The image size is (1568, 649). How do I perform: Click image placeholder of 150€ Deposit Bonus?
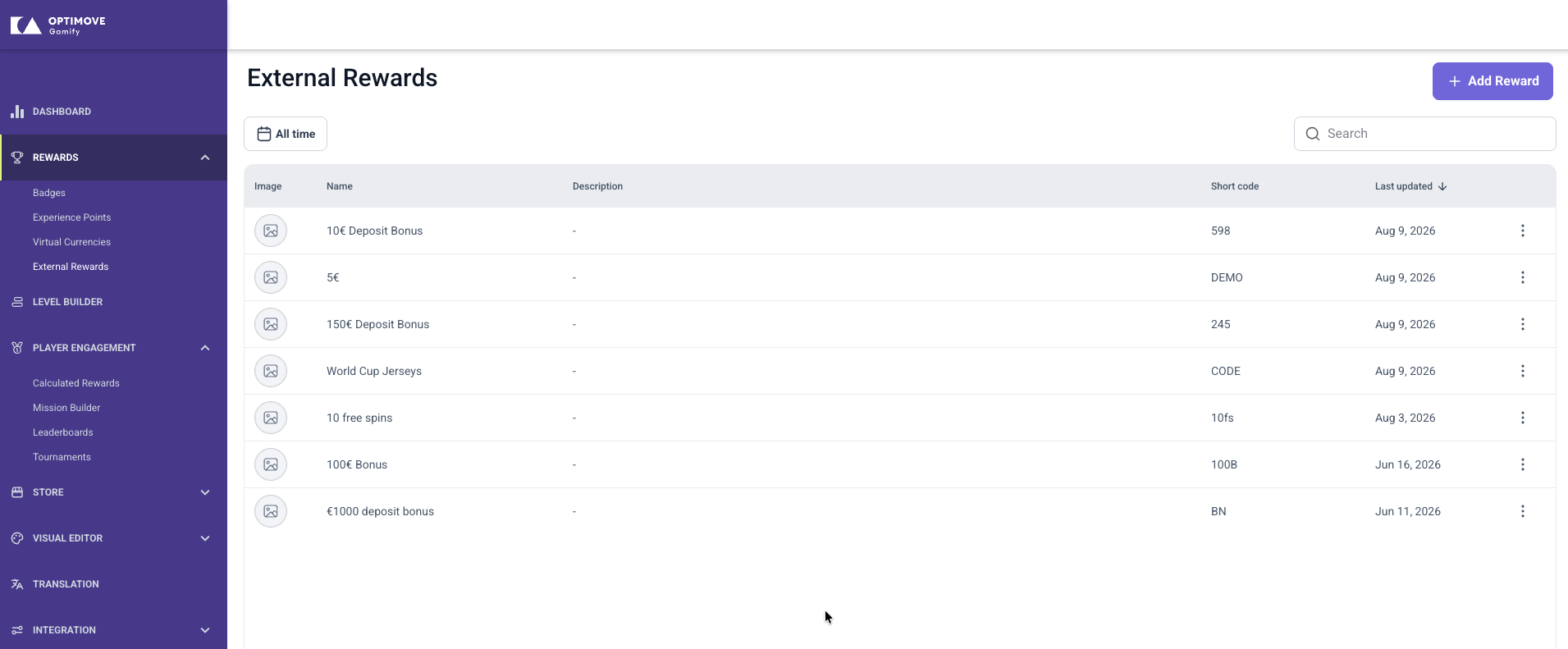click(271, 324)
